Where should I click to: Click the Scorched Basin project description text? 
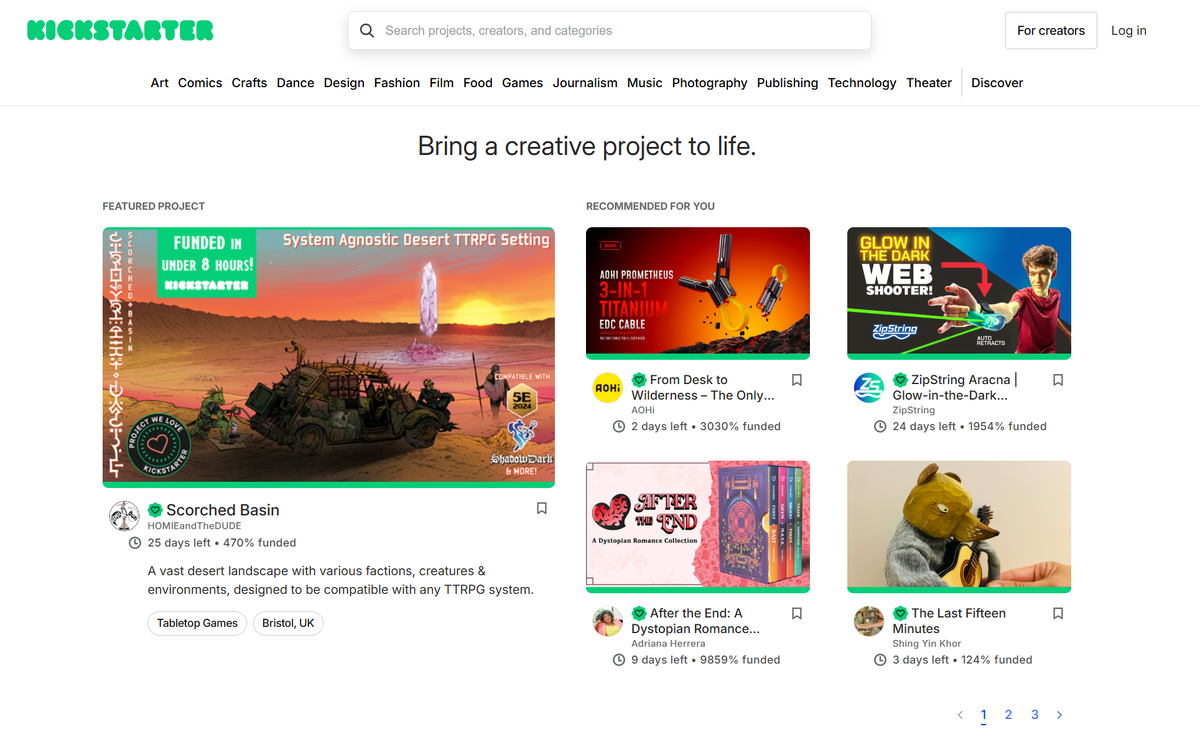coord(341,580)
